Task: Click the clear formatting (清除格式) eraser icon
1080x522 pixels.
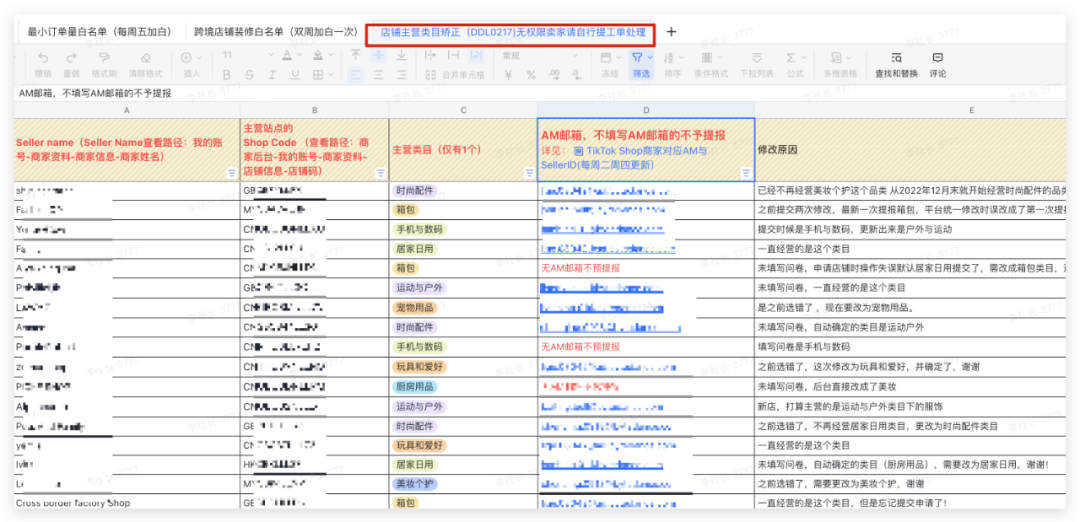Action: pos(145,58)
